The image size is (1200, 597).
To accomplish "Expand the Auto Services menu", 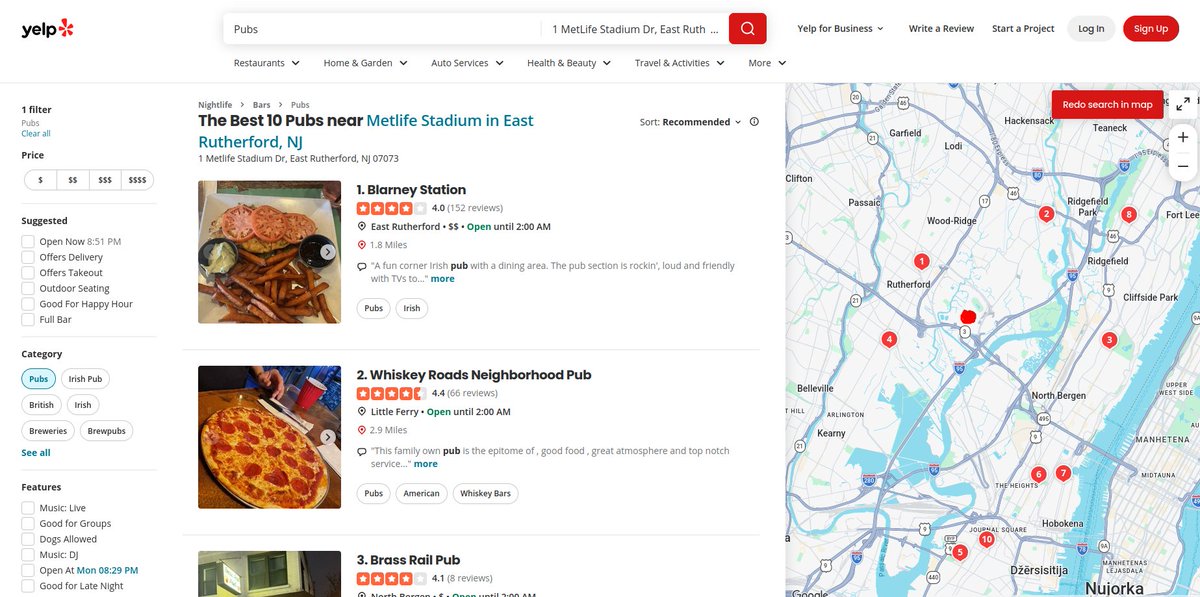I will (468, 63).
